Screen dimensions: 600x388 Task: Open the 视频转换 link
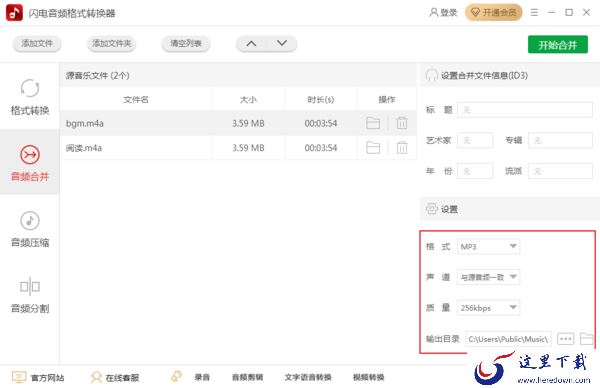coord(368,377)
